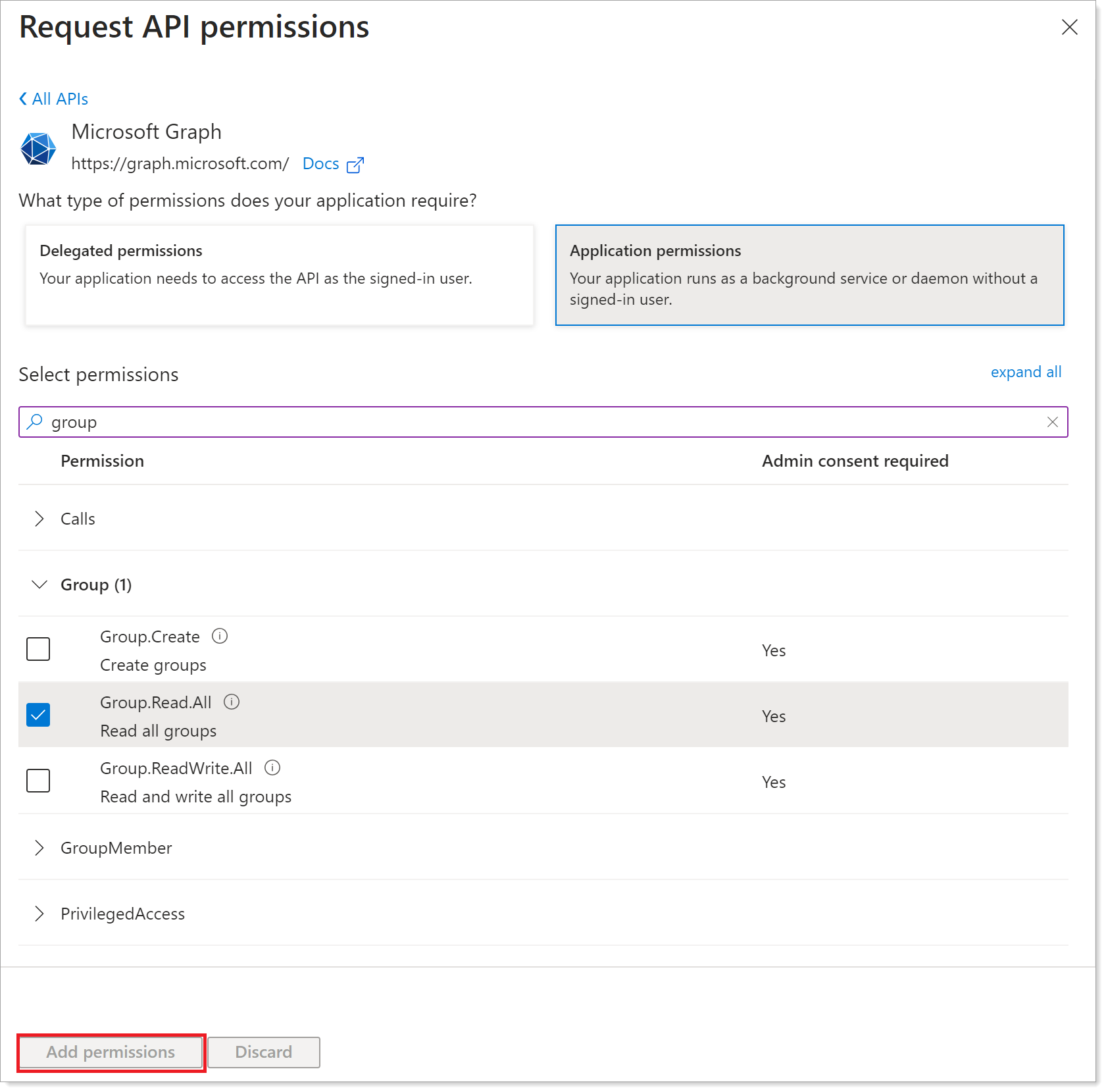Click the Microsoft Graph title text

coord(146,132)
